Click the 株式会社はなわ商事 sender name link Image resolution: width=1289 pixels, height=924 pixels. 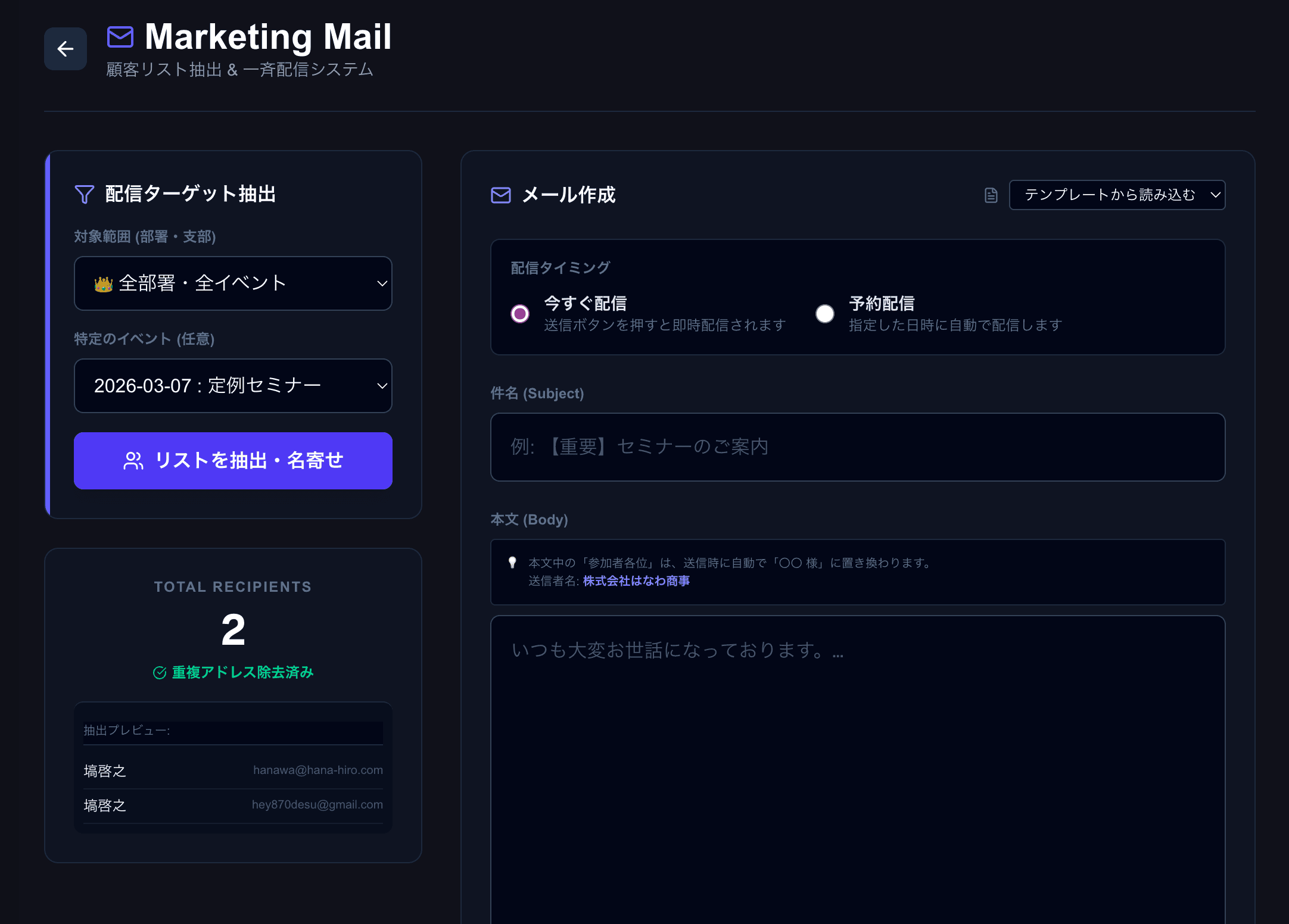636,581
